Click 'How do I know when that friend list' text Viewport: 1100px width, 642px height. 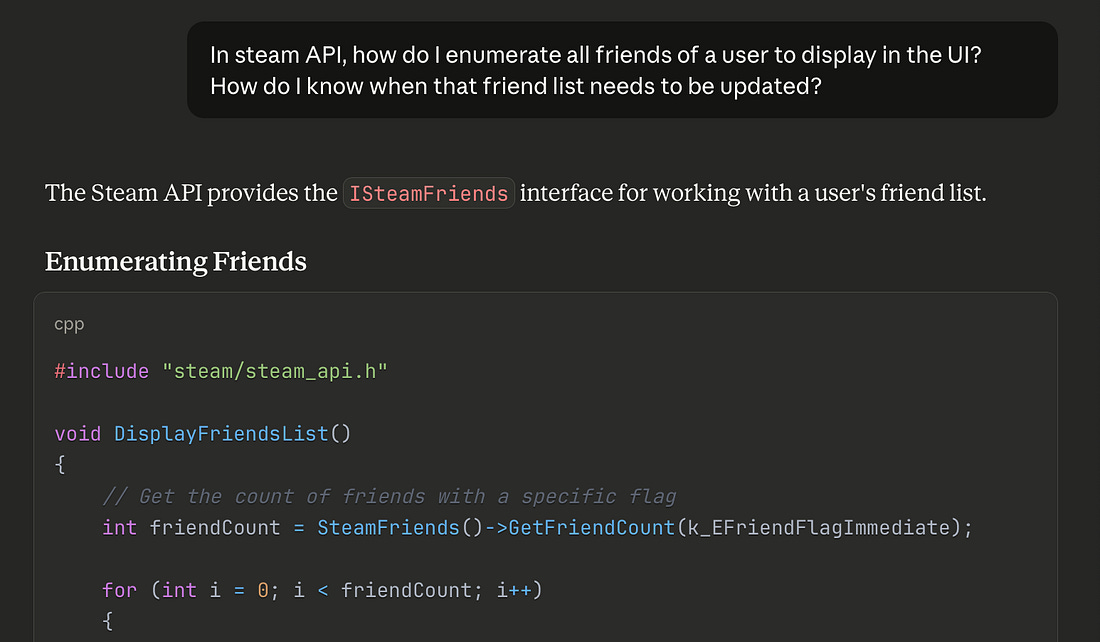point(397,86)
